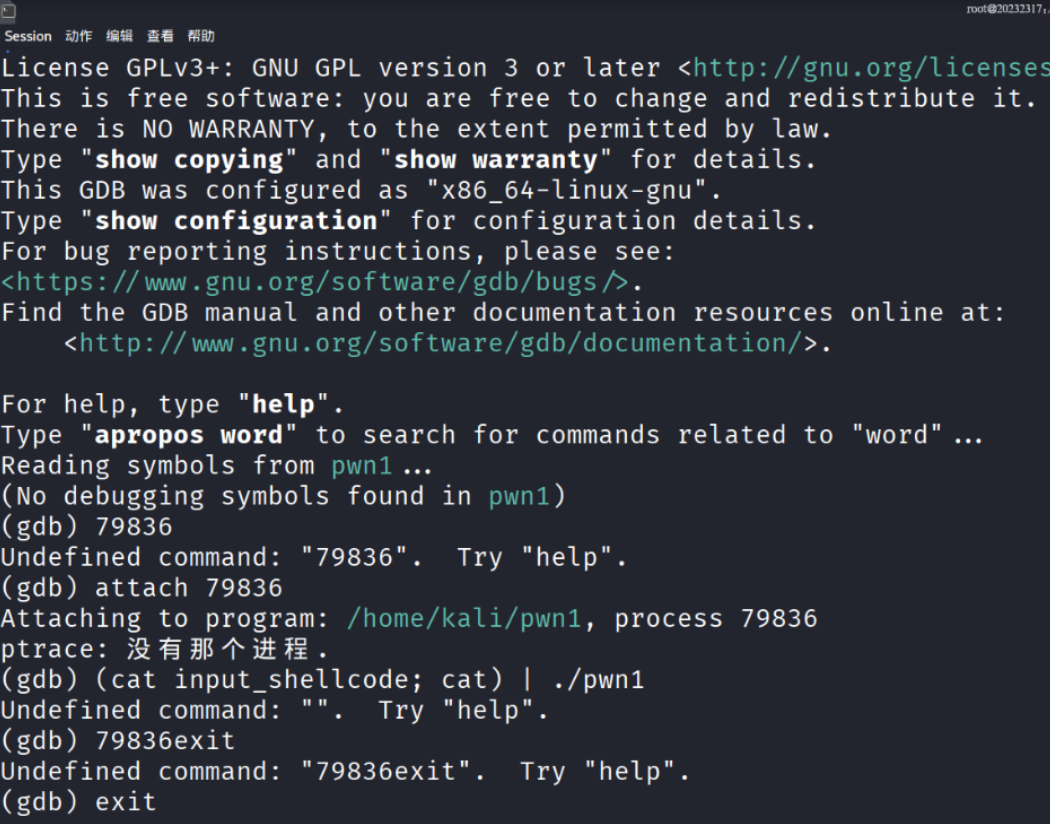
Task: Click the 'show copying' bold text
Action: [x=189, y=160]
